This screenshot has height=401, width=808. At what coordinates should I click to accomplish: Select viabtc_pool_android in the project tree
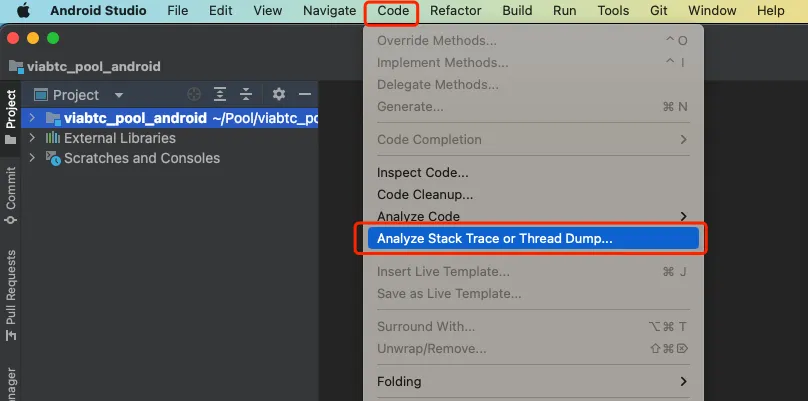click(x=170, y=119)
